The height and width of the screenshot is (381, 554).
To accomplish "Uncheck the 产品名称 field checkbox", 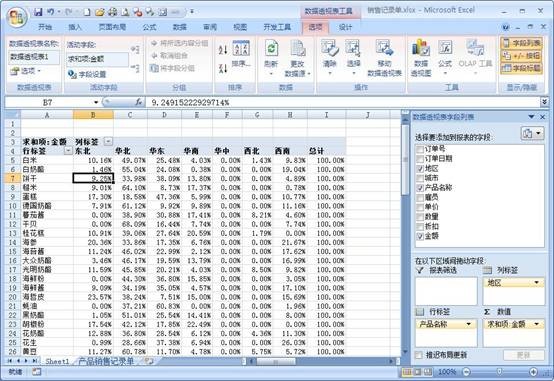I will 420,188.
